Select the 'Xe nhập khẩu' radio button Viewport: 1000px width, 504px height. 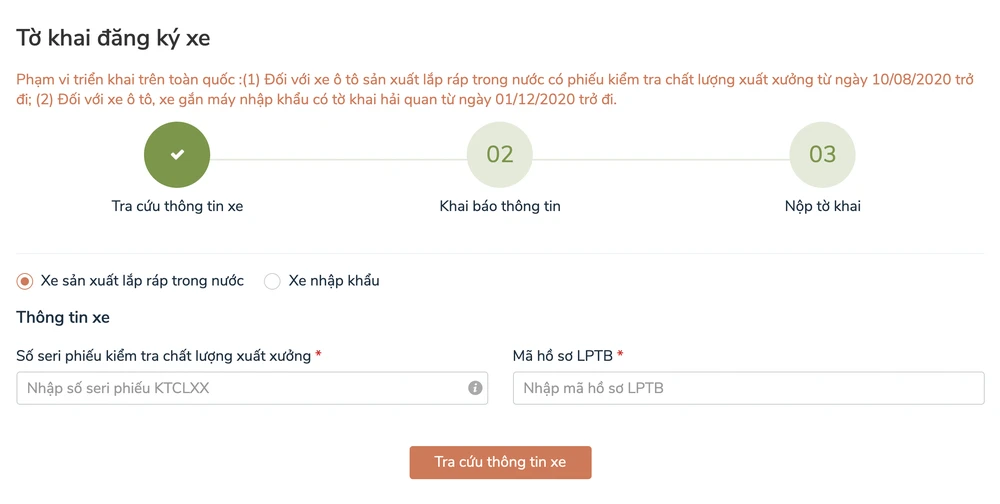coord(272,281)
